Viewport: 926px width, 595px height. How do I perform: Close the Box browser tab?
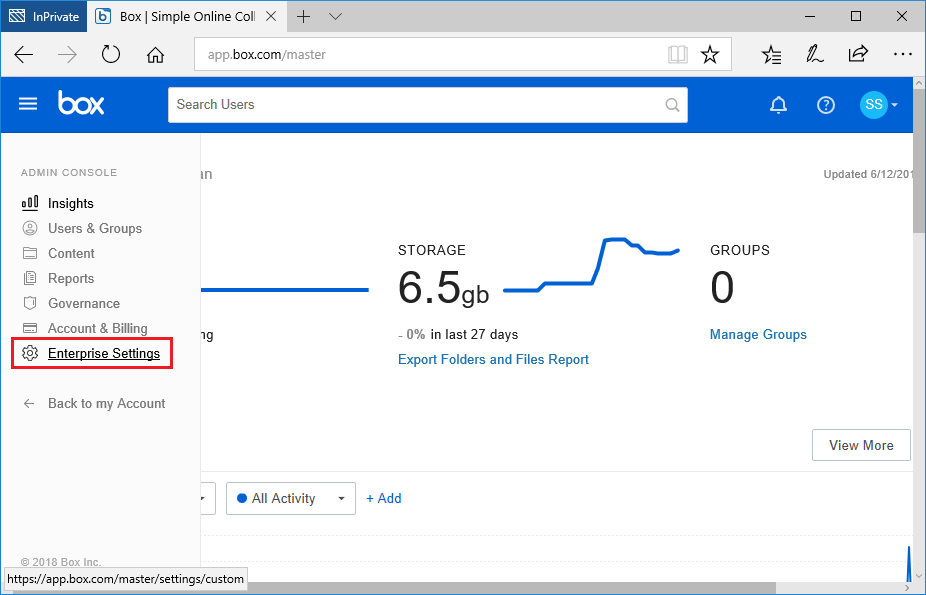click(x=271, y=17)
